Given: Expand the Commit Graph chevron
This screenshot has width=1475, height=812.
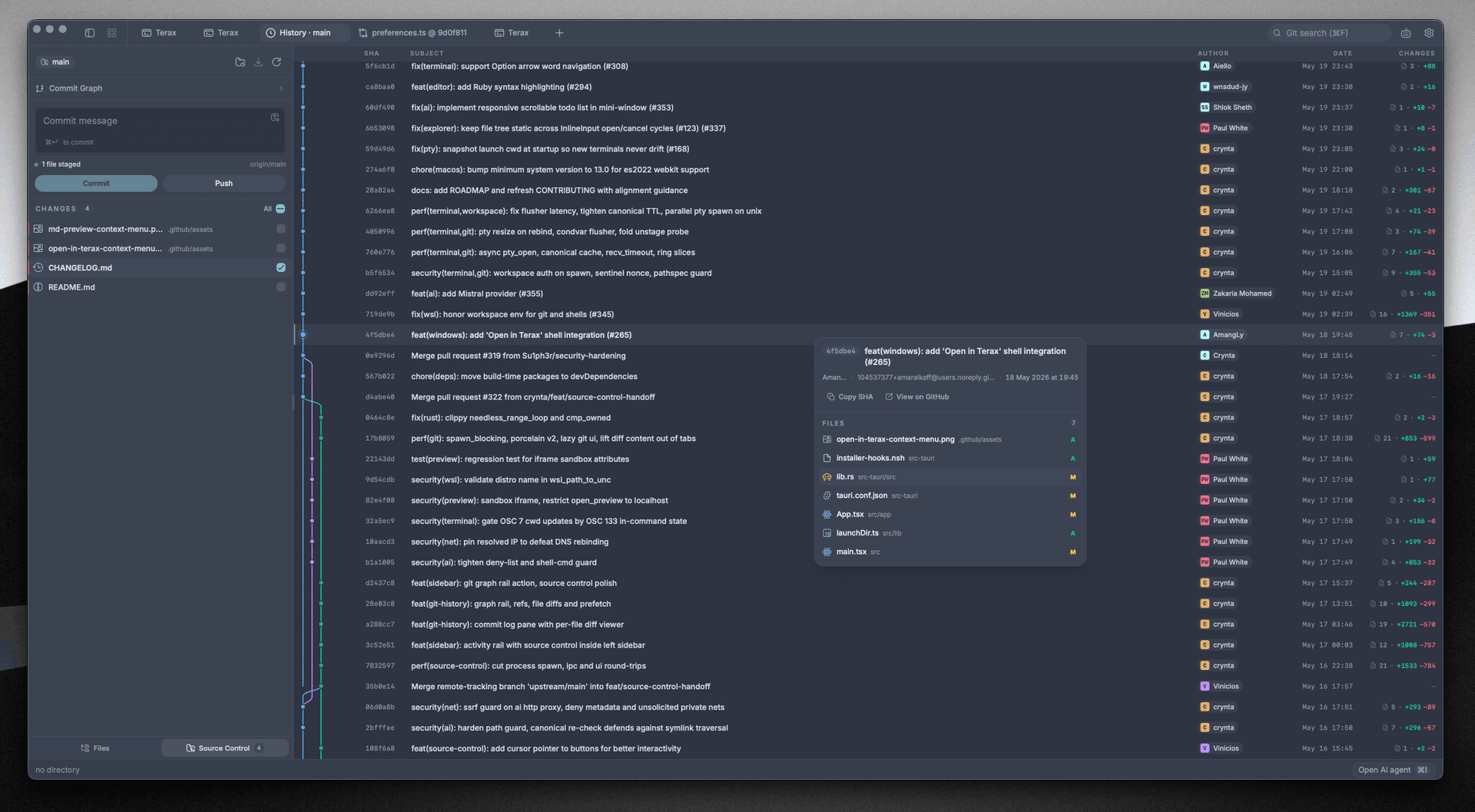Looking at the screenshot, I should point(280,88).
